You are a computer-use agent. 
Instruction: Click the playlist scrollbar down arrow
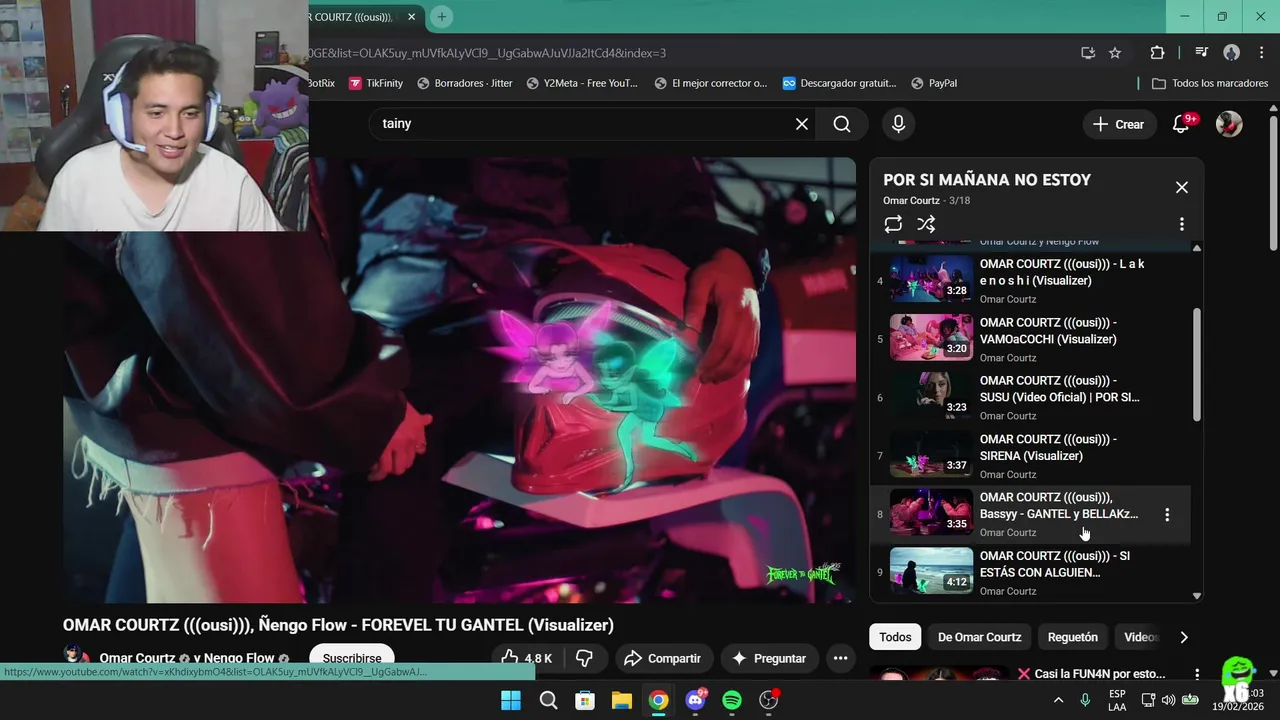pos(1197,596)
